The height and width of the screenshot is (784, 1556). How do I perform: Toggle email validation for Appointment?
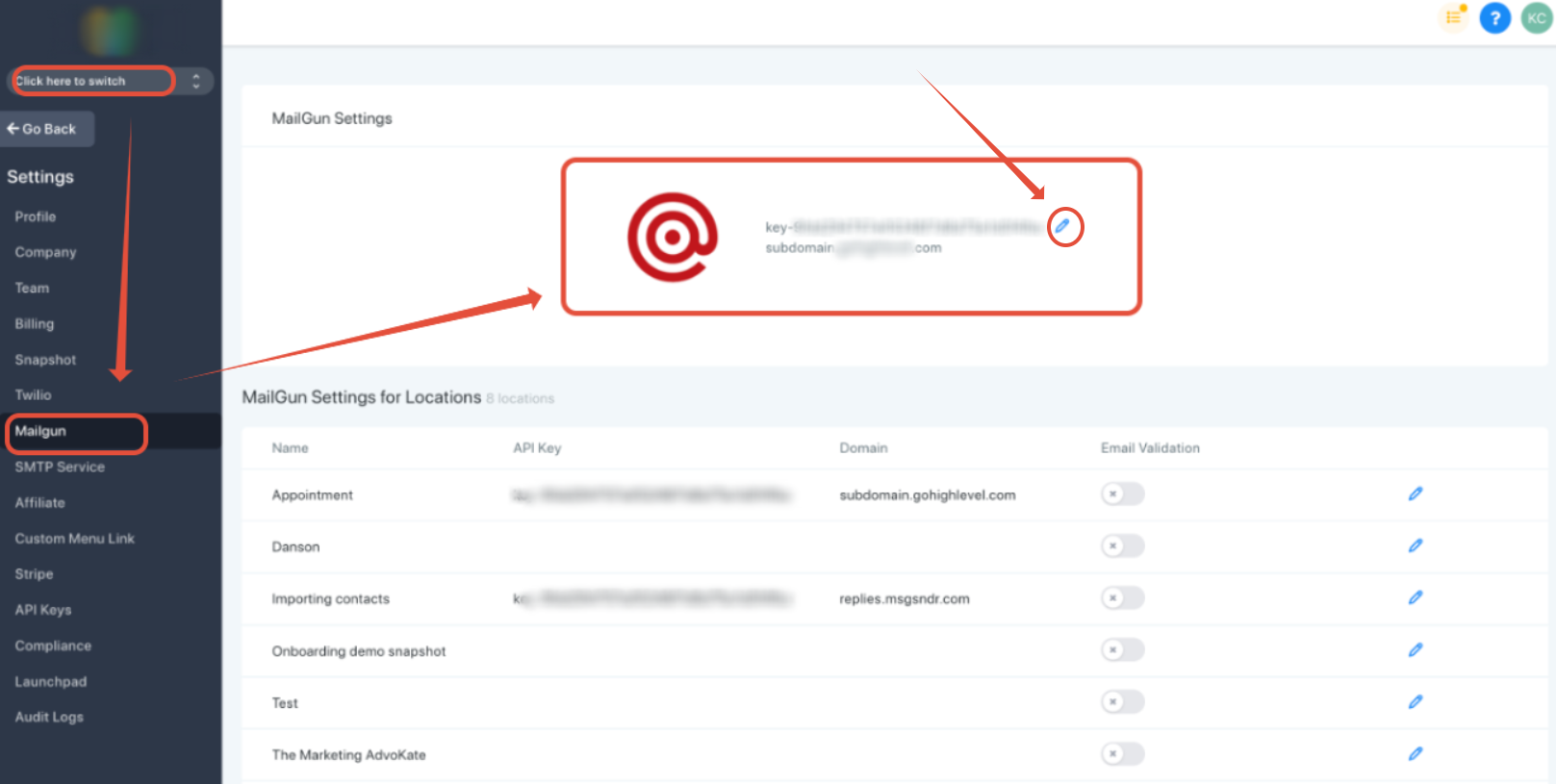(x=1122, y=494)
